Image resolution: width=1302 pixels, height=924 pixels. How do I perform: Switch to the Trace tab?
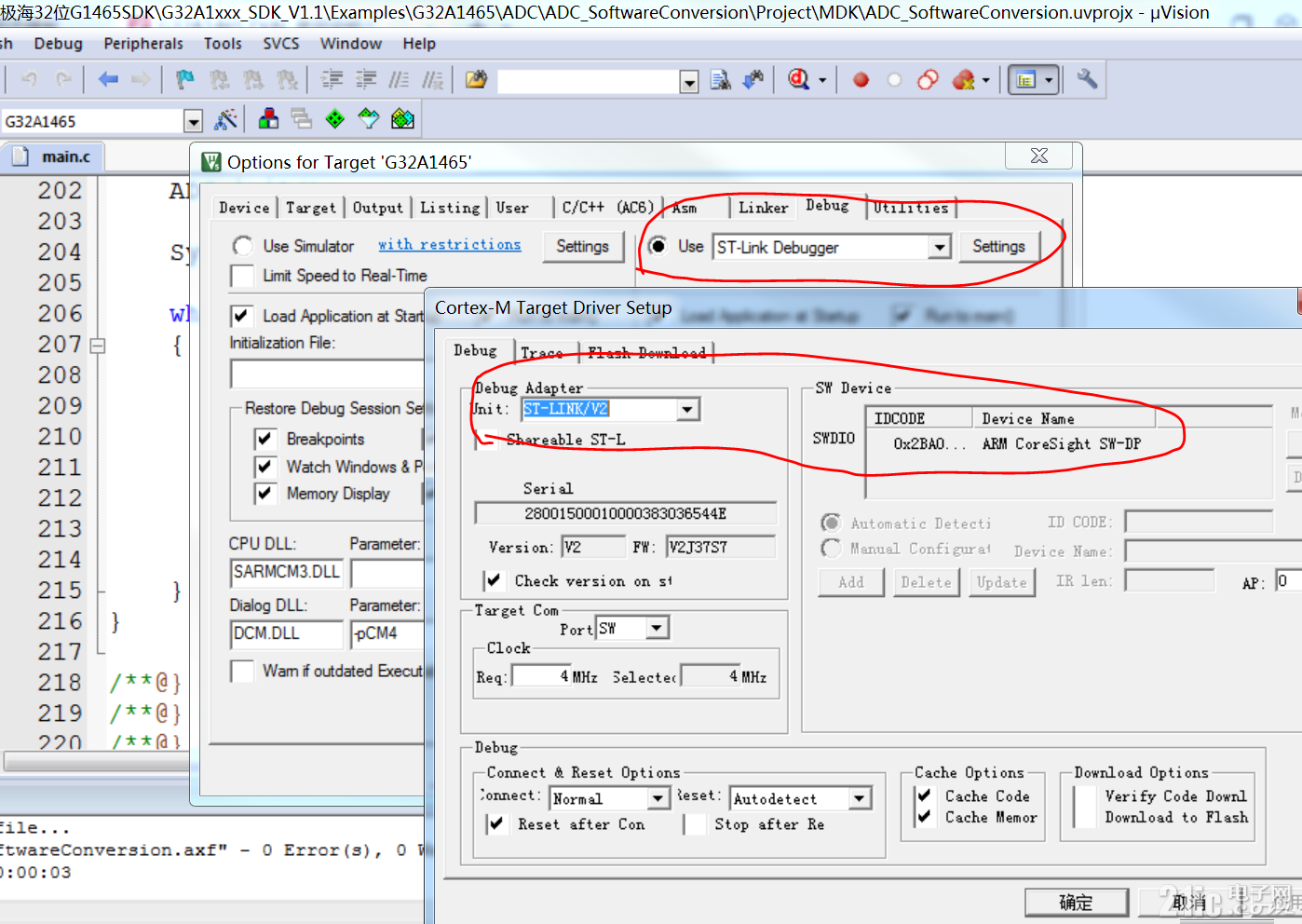pos(542,352)
